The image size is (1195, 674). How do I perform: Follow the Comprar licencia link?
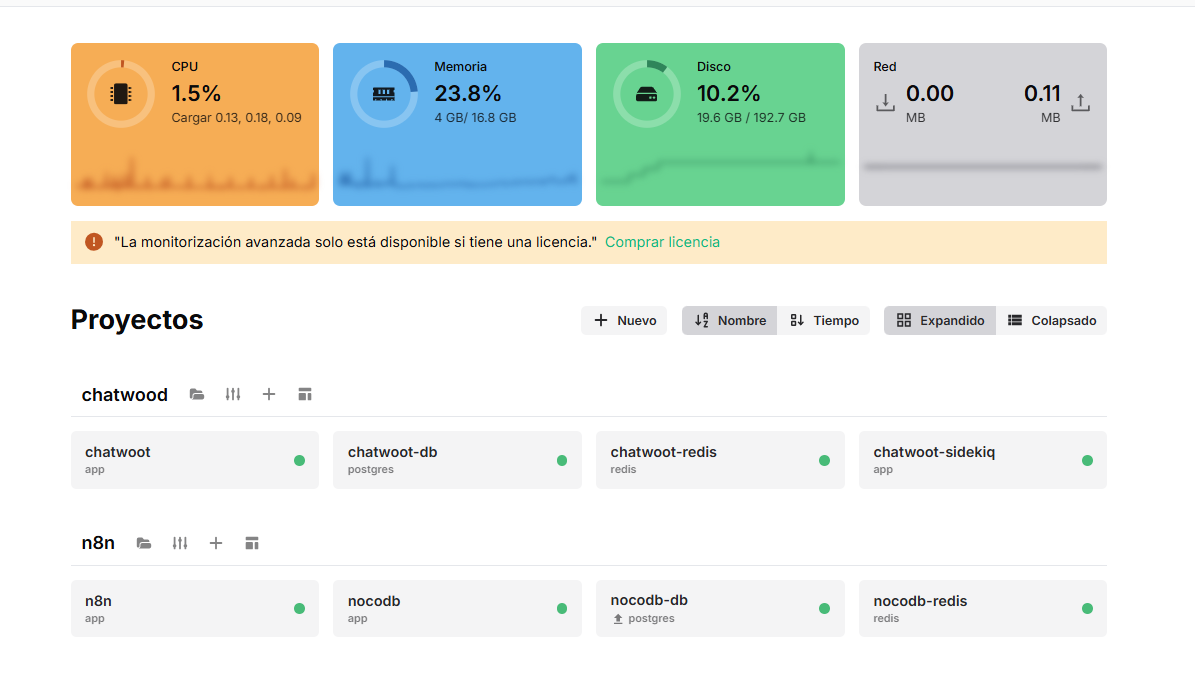pyautogui.click(x=662, y=242)
